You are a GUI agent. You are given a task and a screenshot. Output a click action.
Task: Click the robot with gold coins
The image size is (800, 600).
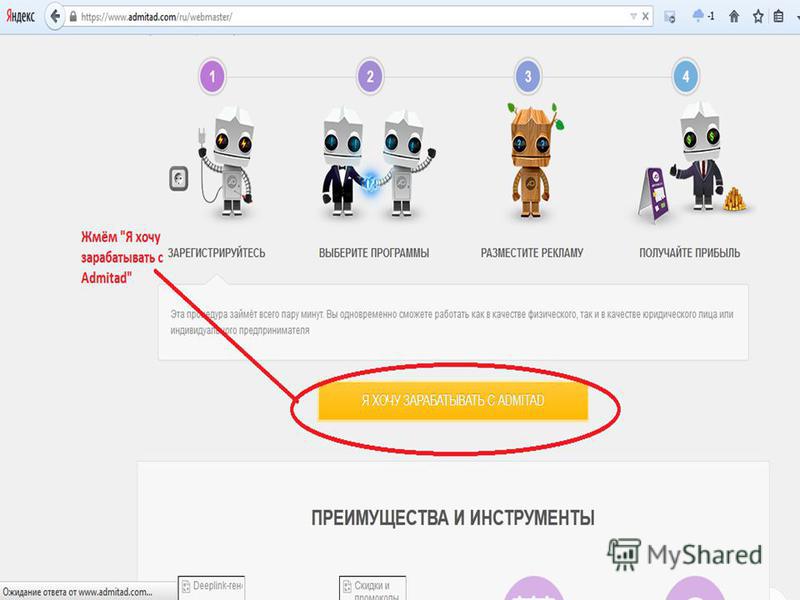pyautogui.click(x=691, y=162)
